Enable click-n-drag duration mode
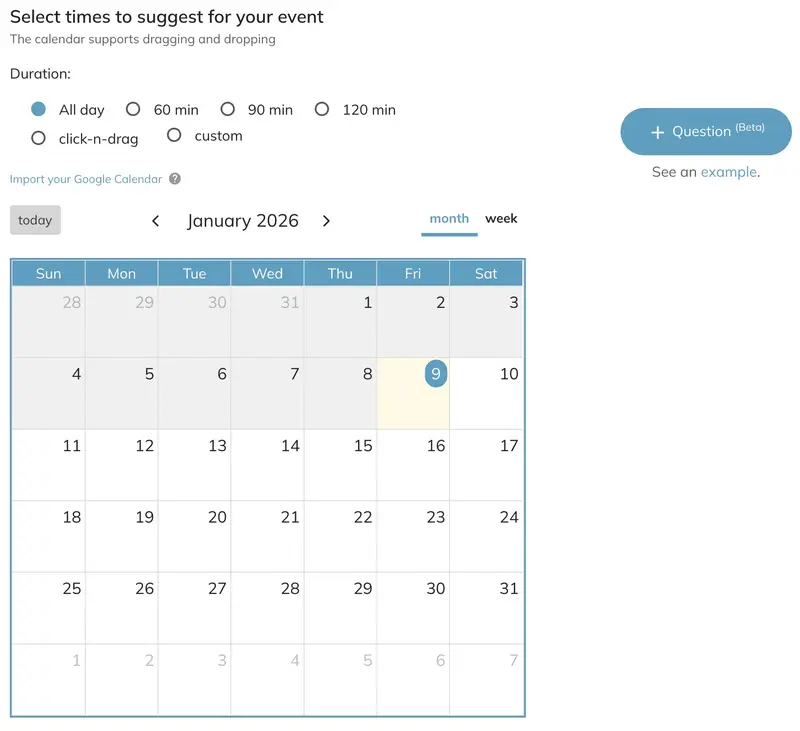The width and height of the screenshot is (800, 731). [x=39, y=139]
